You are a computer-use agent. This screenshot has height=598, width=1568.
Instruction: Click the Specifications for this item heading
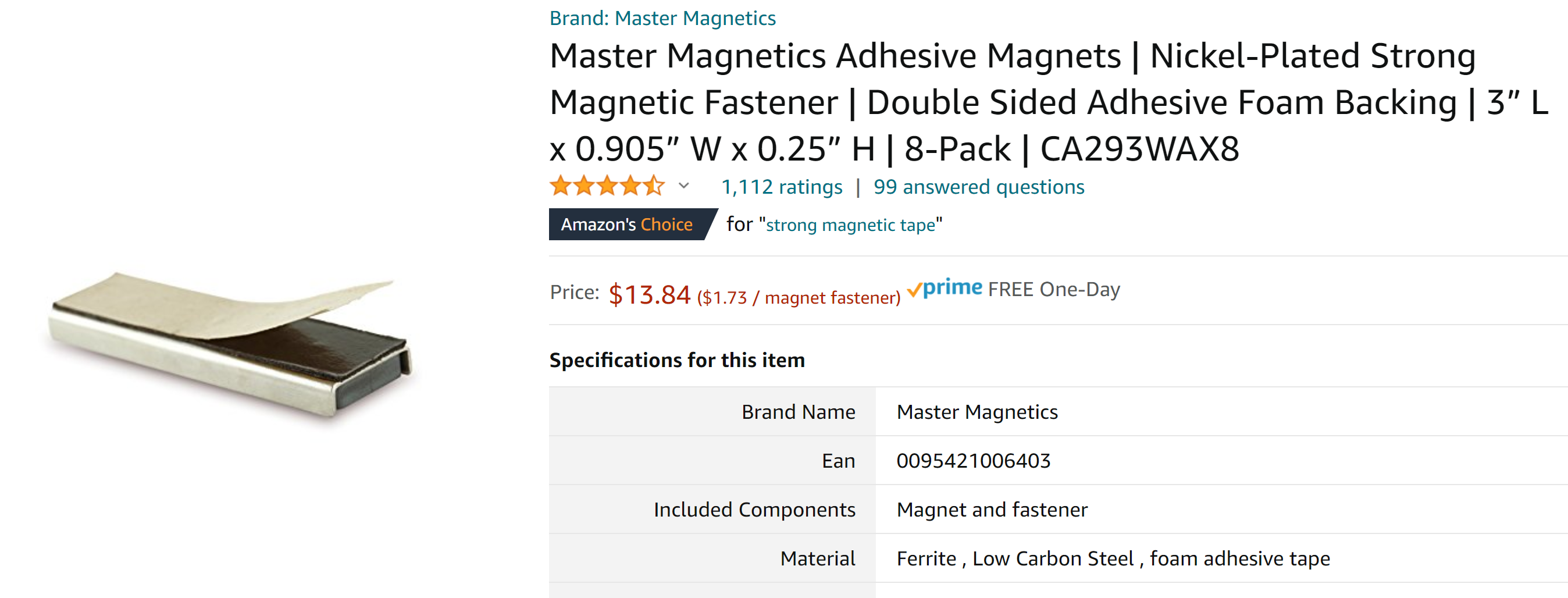[677, 361]
